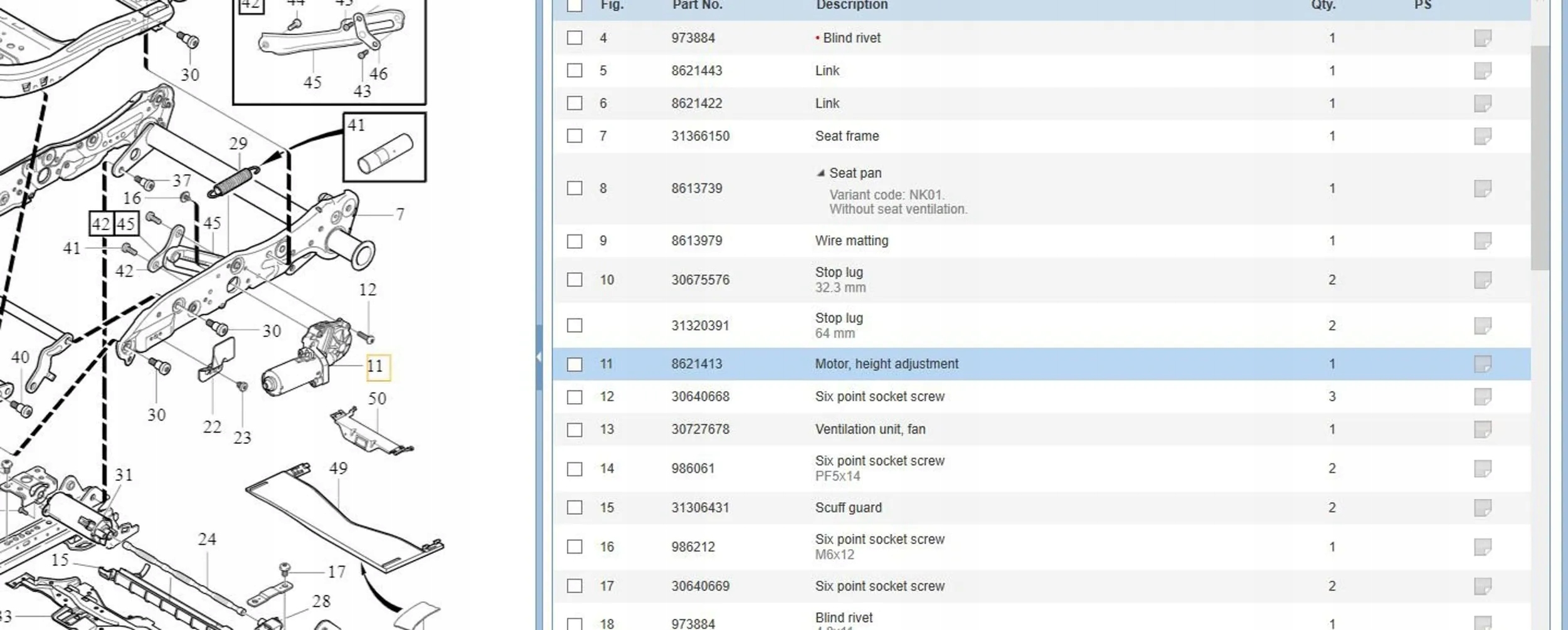
Task: Click callout 40 in the diagram
Action: pyautogui.click(x=20, y=357)
